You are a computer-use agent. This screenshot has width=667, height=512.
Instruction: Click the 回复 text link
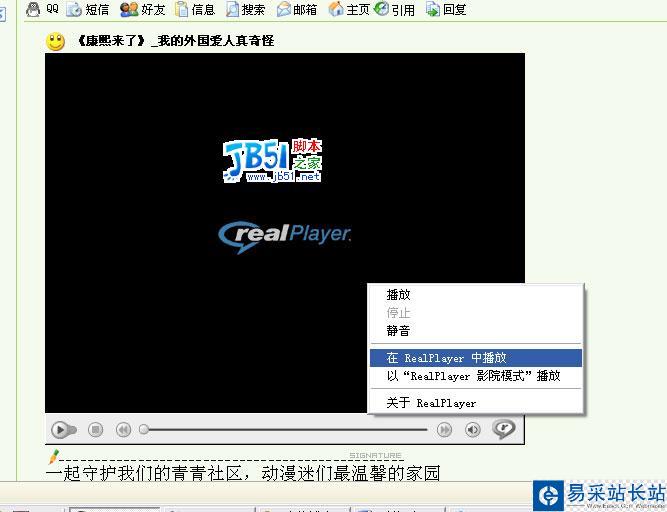pyautogui.click(x=455, y=10)
